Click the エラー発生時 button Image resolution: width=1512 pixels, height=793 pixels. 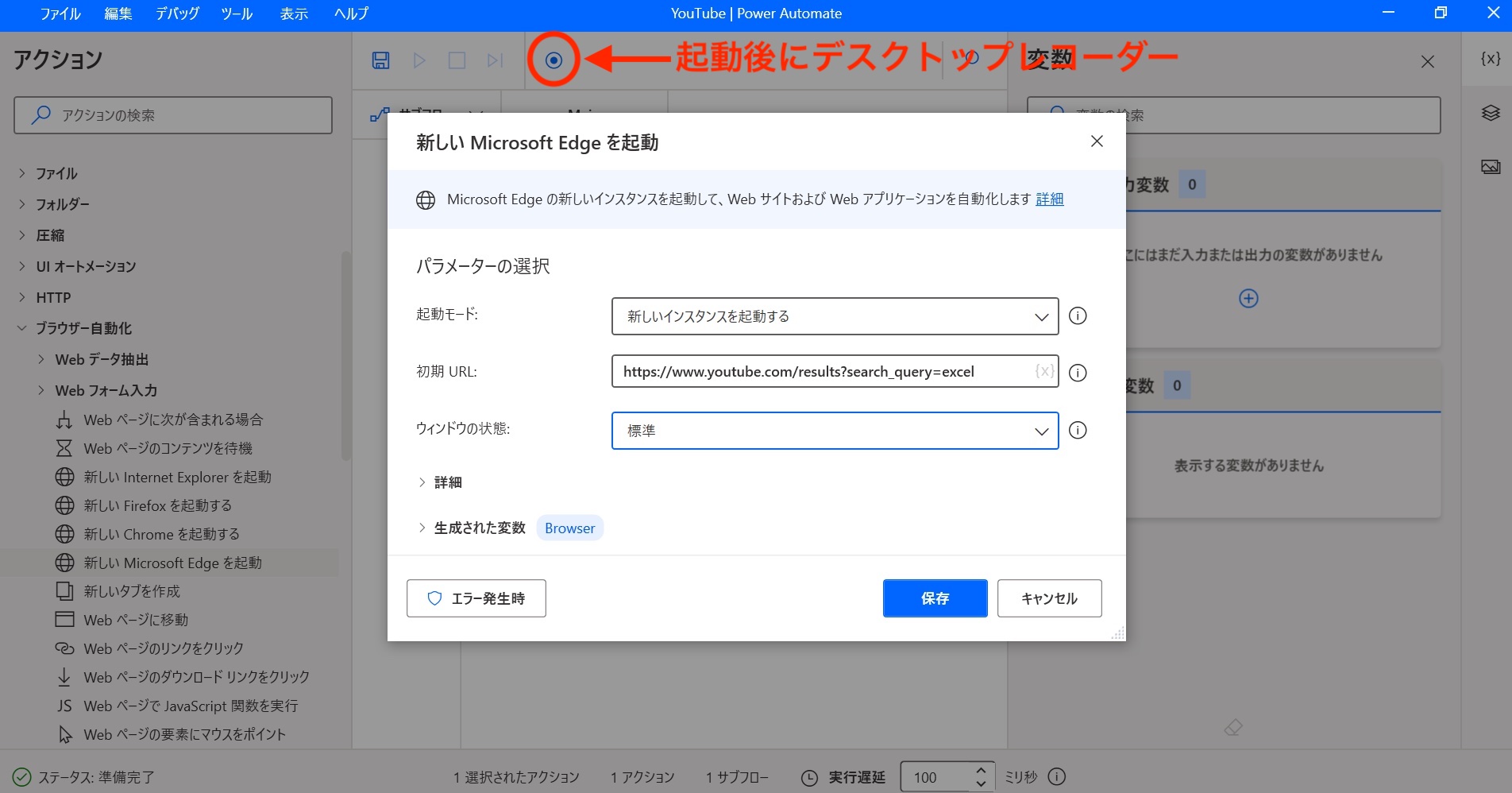coord(476,598)
